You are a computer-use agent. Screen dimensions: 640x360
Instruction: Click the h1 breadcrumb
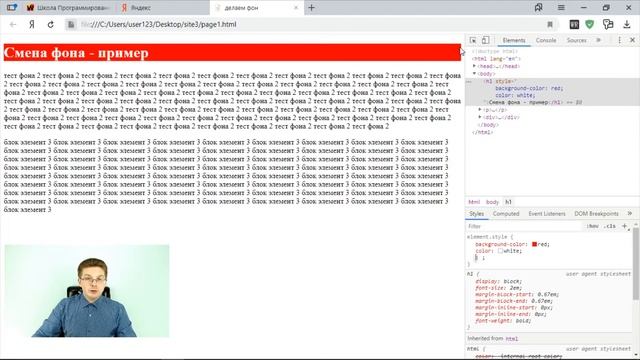coord(508,202)
